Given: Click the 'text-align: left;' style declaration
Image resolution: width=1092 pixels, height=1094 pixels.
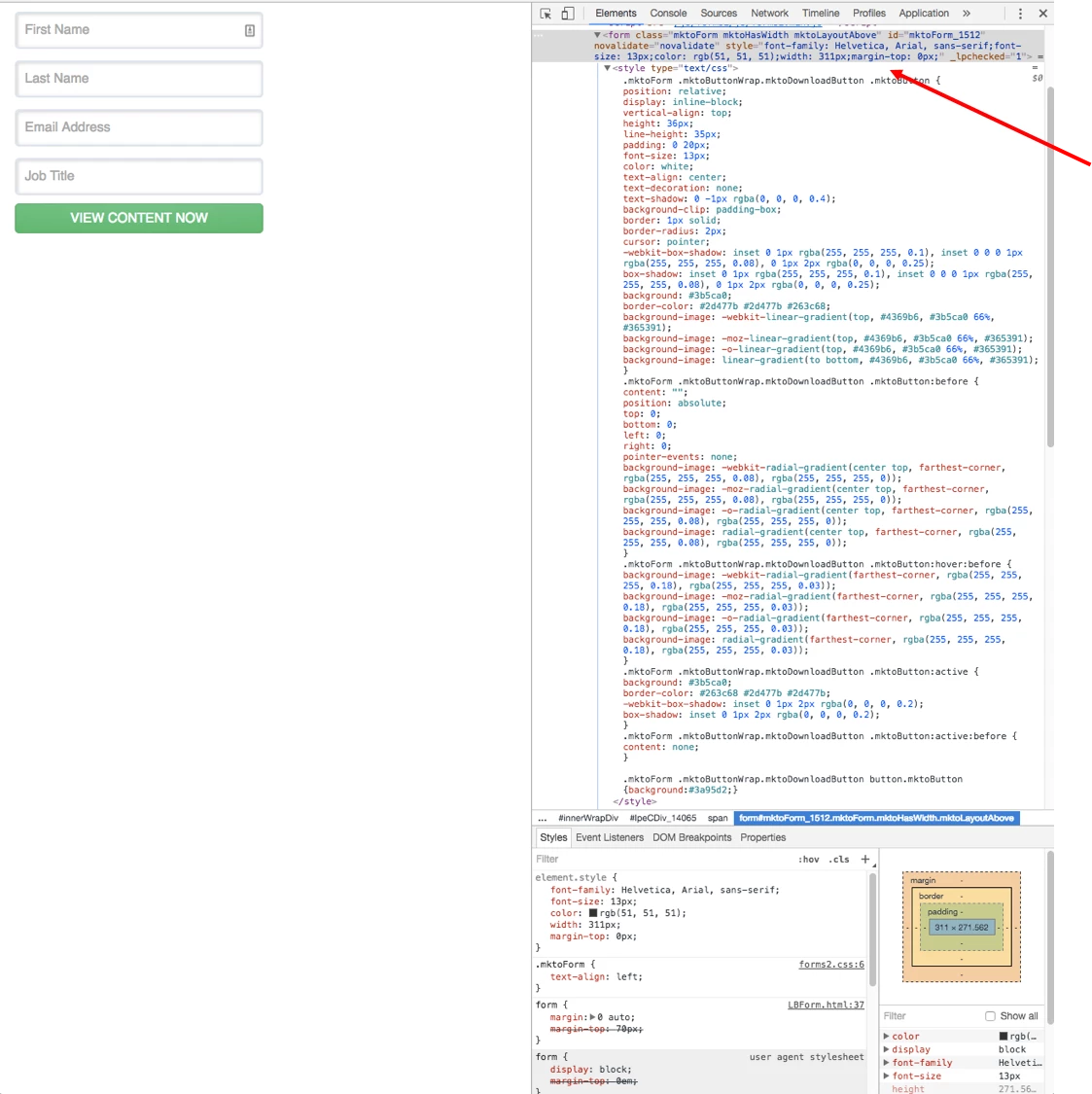Looking at the screenshot, I should (596, 976).
